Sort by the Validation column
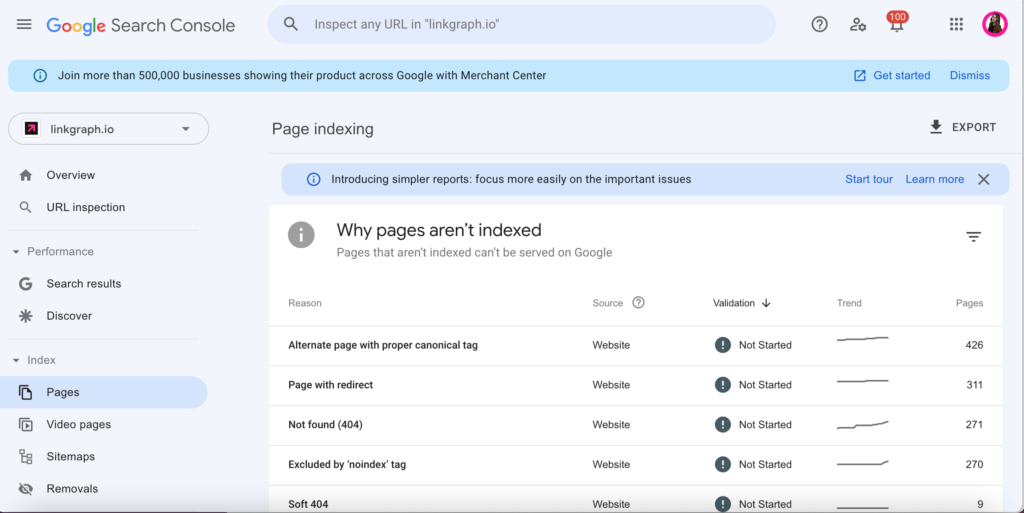Screen dimensions: 1024x513 click(x=741, y=303)
